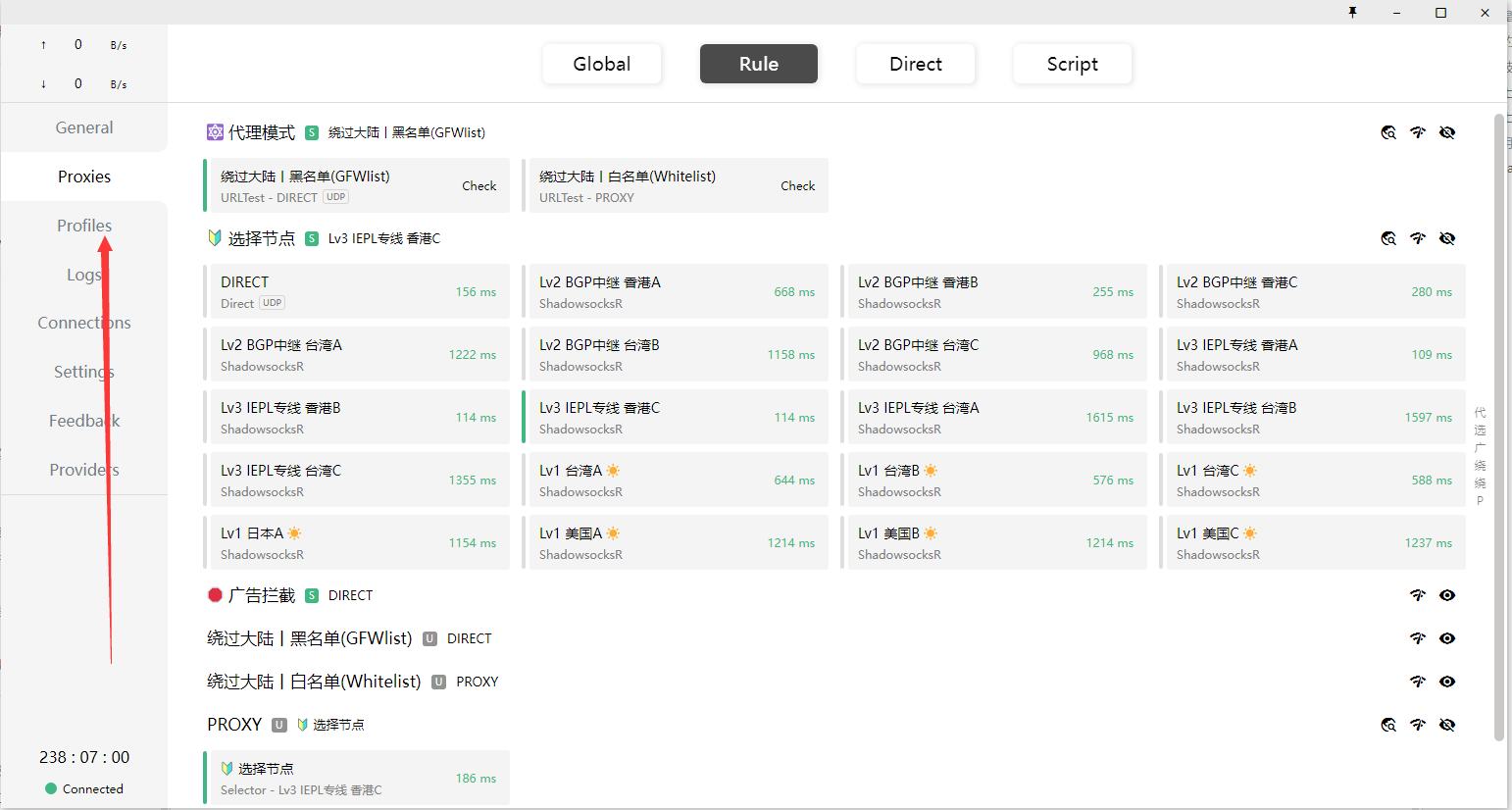Click the purple 代理模式 group emblem icon

[215, 132]
